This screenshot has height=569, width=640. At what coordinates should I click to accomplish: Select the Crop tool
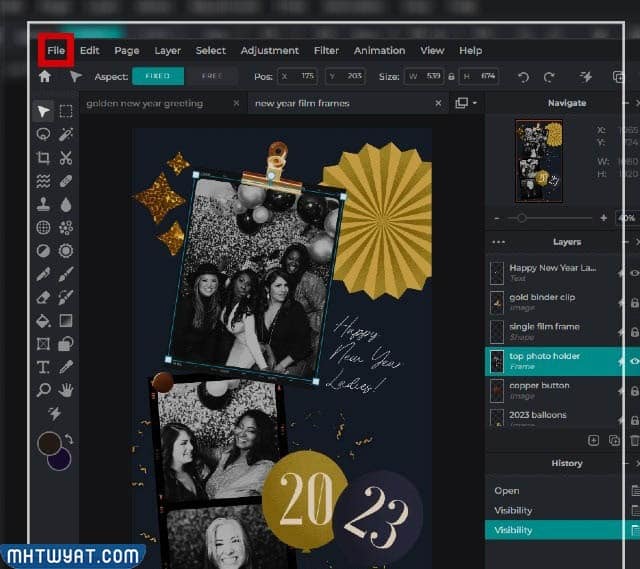[x=43, y=157]
